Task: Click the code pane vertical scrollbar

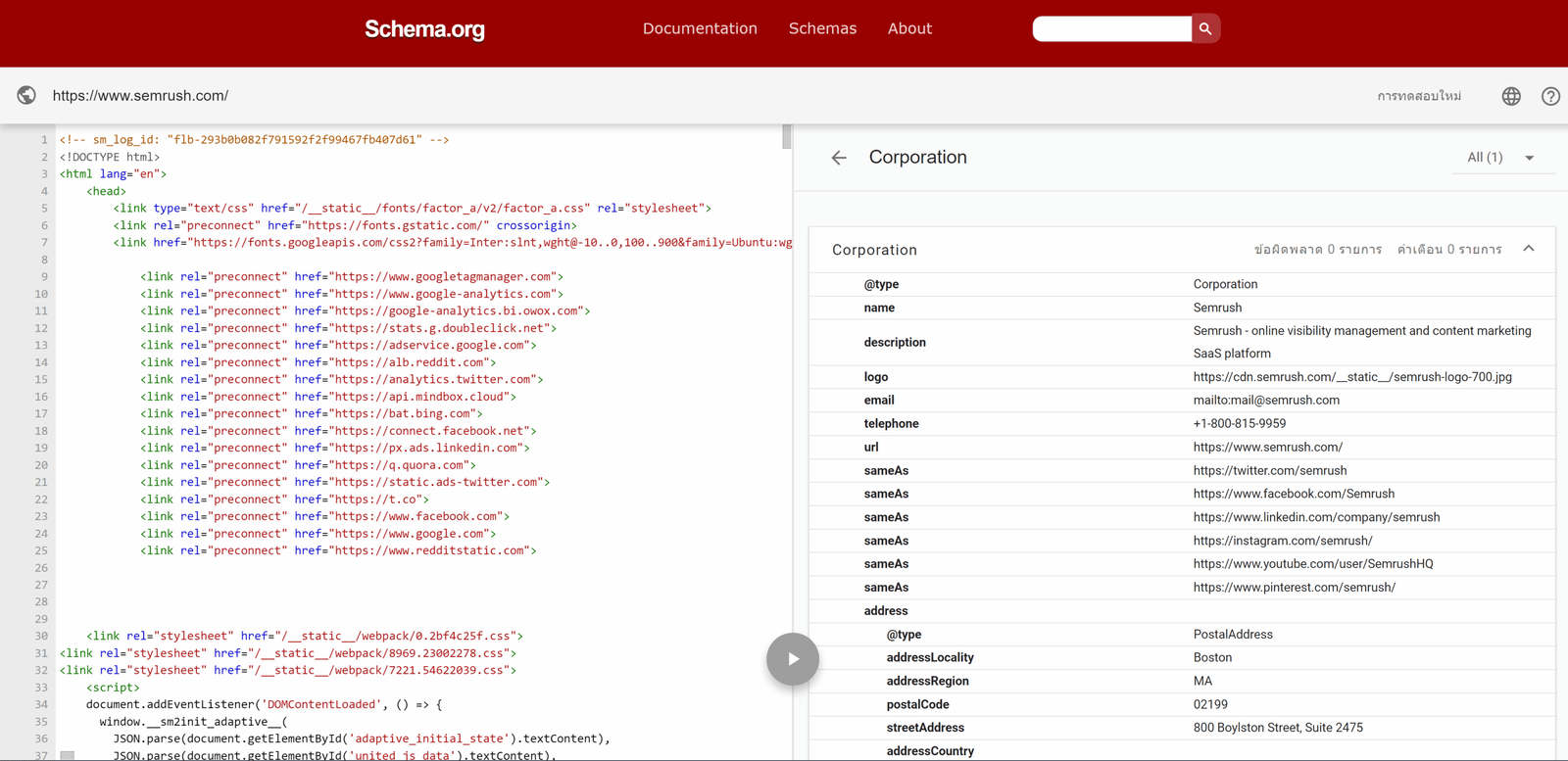Action: coord(787,137)
